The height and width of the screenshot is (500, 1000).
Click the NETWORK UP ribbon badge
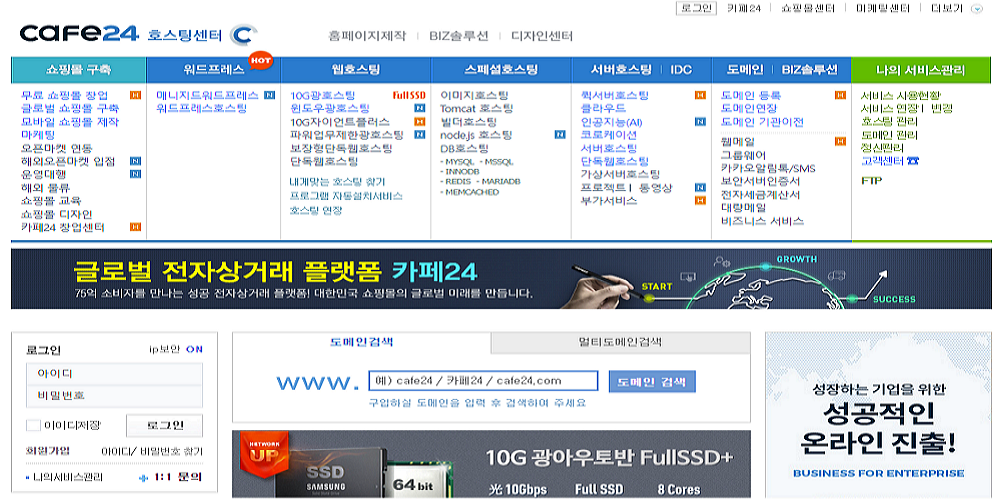(x=264, y=452)
